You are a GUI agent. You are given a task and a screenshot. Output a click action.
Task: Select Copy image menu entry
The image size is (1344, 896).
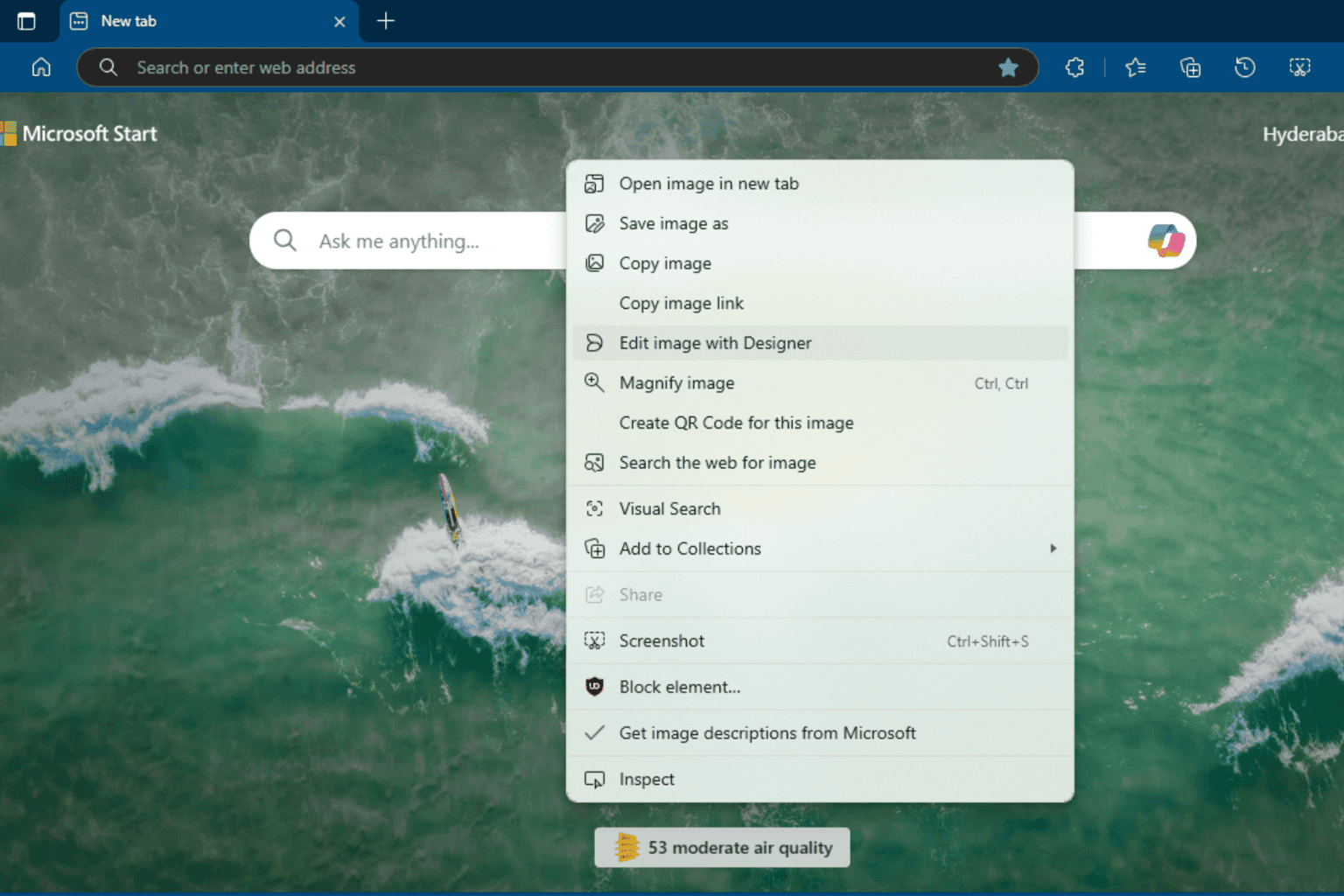820,263
